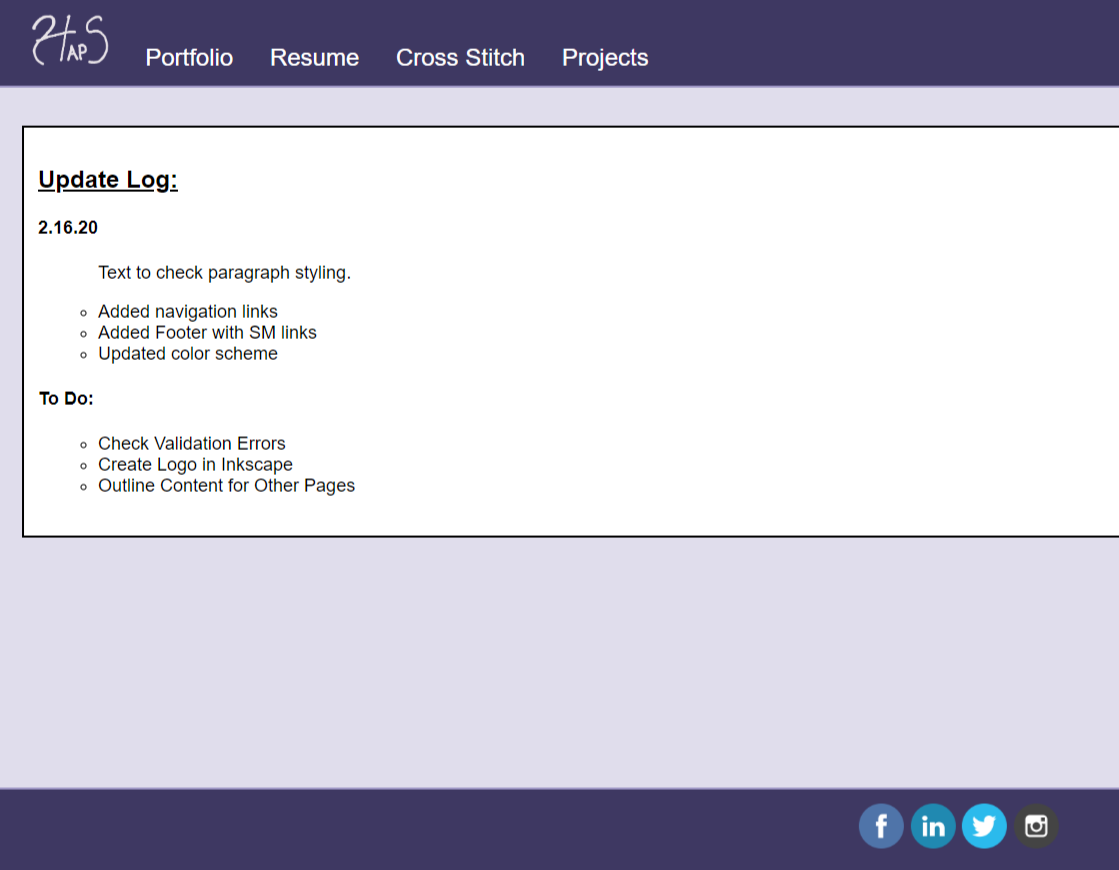Click the Twitter bird icon

click(984, 826)
